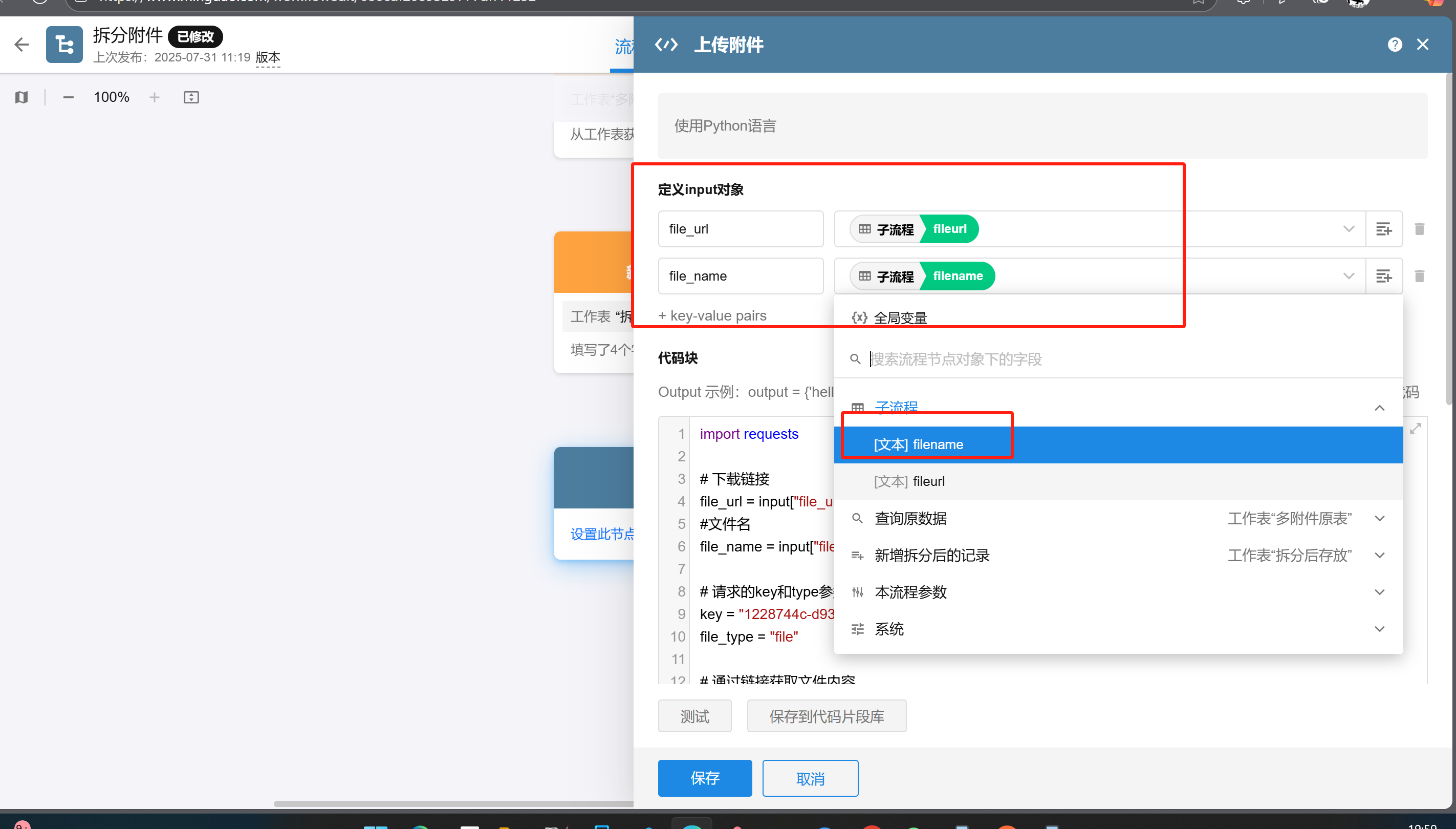Viewport: 1456px width, 829px height.
Task: Click 保存到代码片段库 button
Action: point(826,716)
